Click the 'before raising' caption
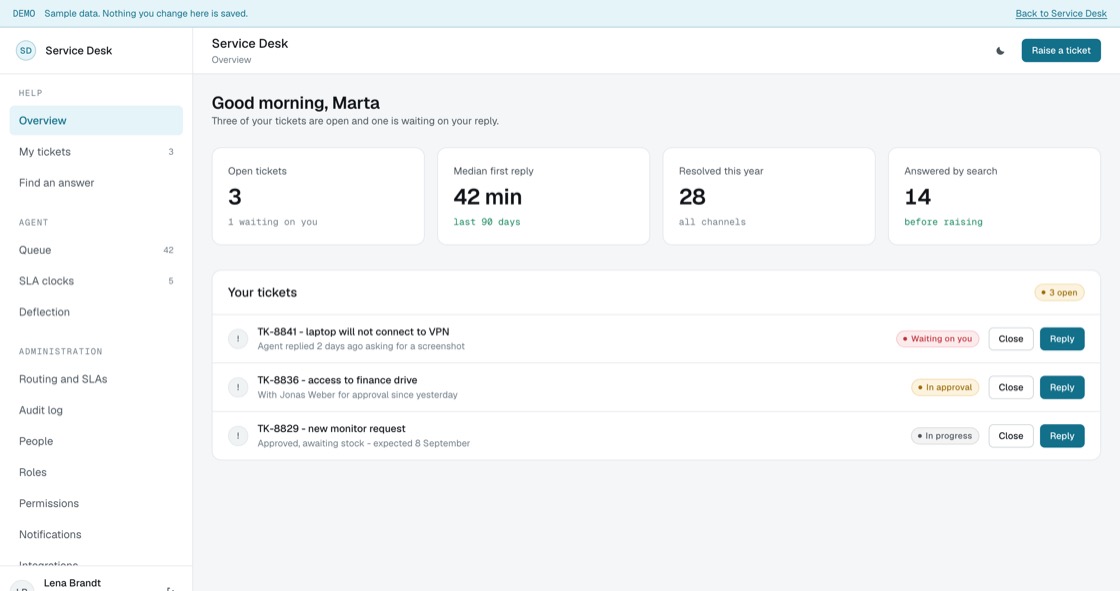The width and height of the screenshot is (1120, 591). pos(944,222)
